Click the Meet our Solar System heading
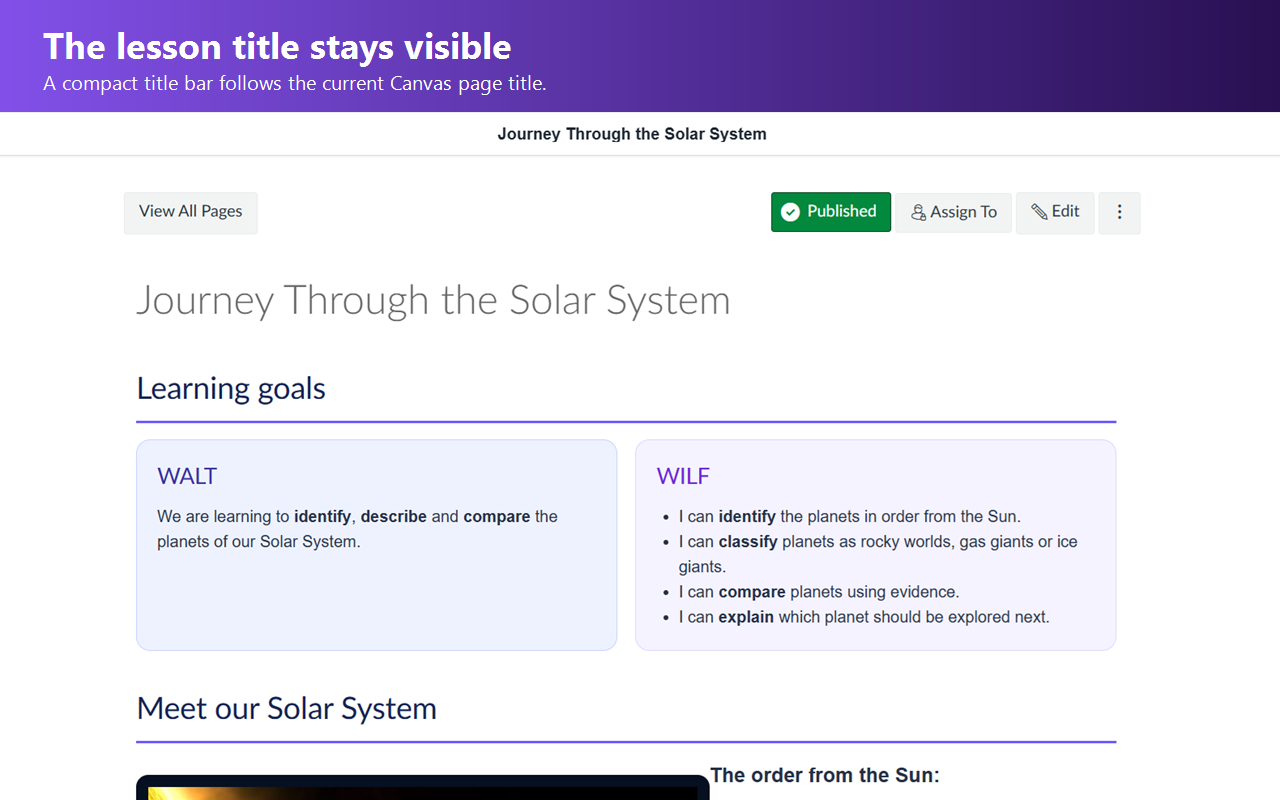1280x800 pixels. (x=286, y=708)
